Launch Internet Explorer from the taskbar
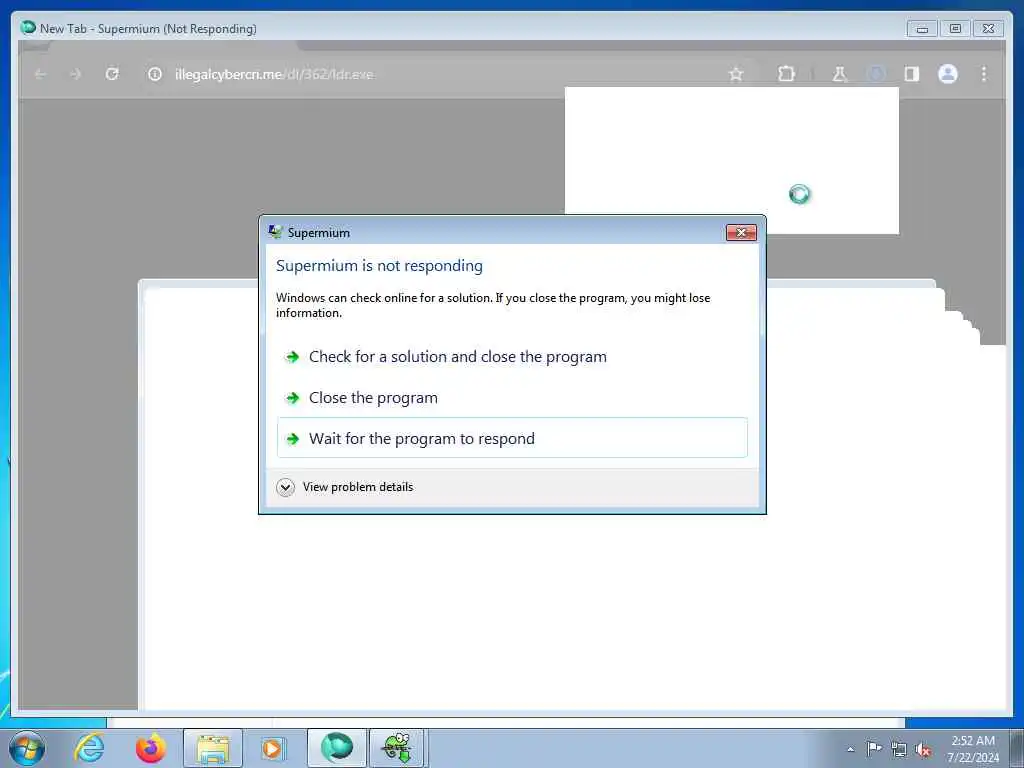Viewport: 1024px width, 768px height. click(x=89, y=748)
